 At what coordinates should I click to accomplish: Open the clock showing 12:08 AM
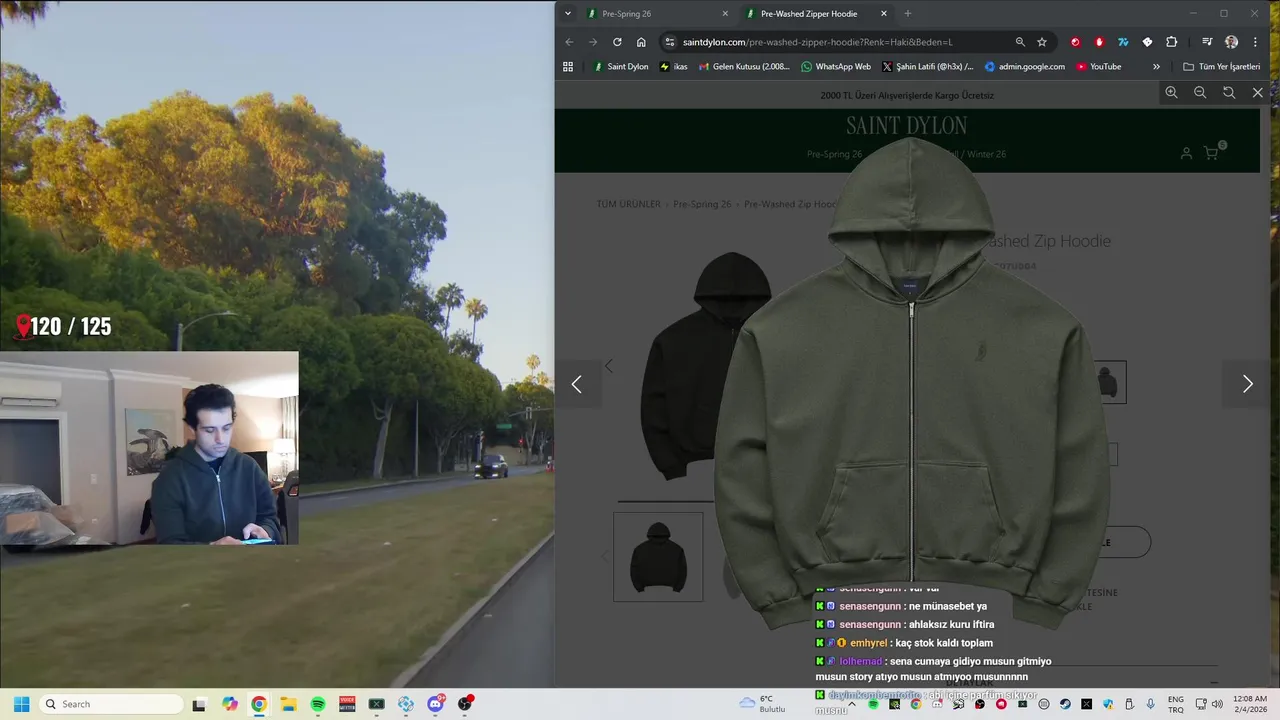1250,704
